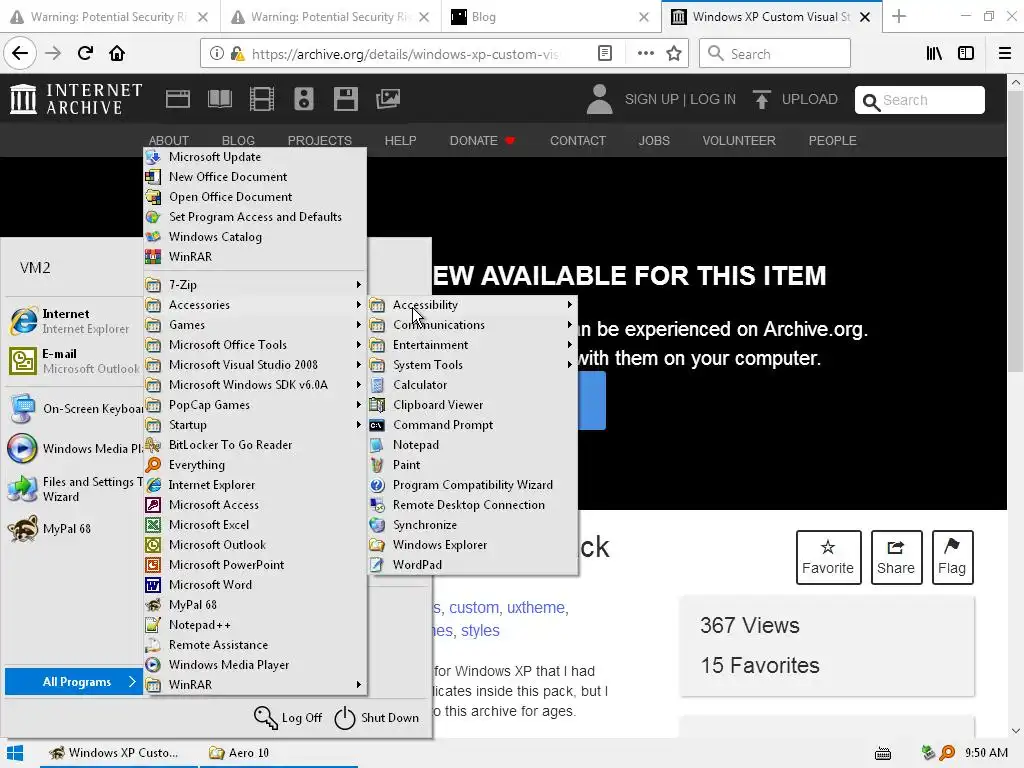Screen dimensions: 1024x768
Task: Launch Notepad from Accessories
Action: (473, 445)
